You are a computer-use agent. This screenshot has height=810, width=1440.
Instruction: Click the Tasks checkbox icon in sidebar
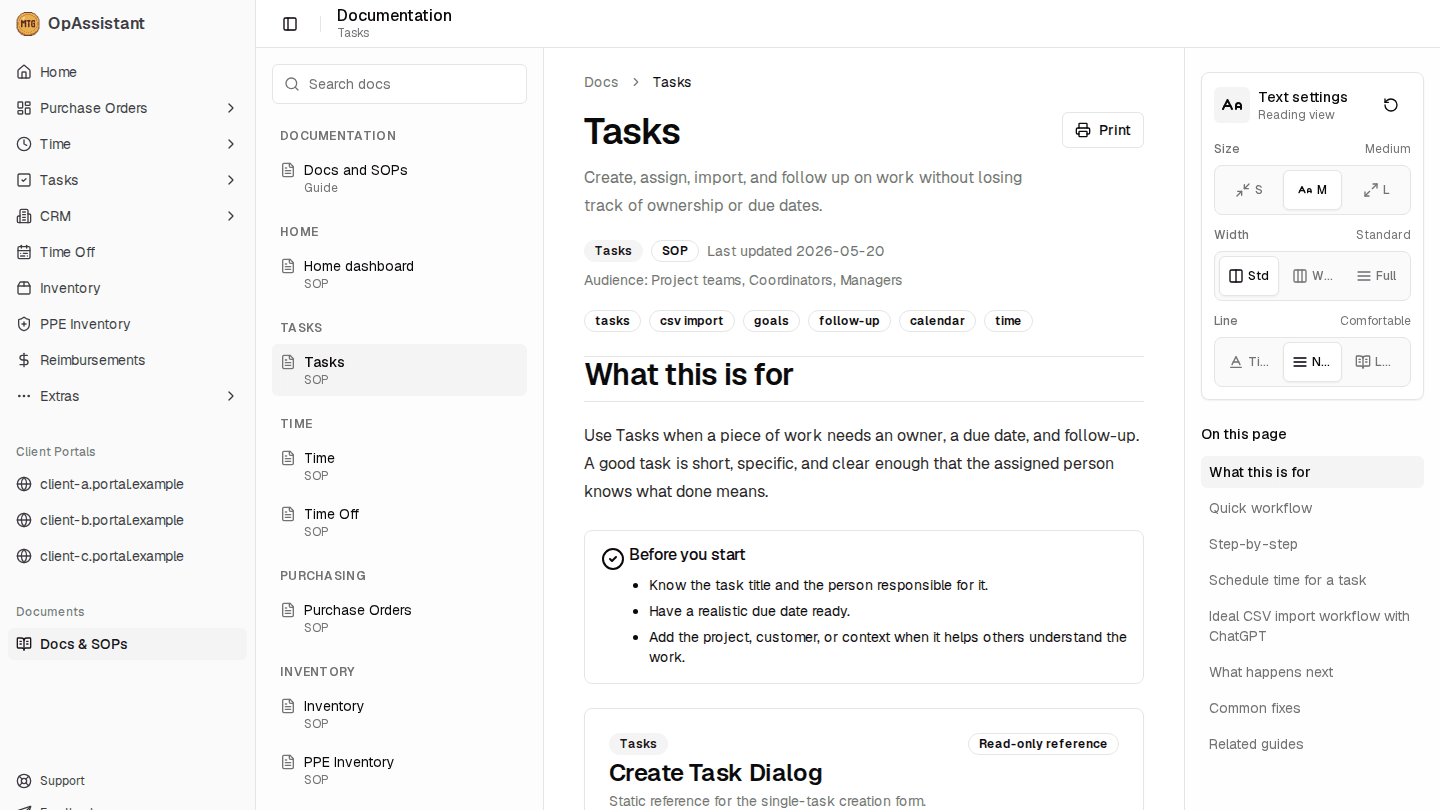click(24, 180)
